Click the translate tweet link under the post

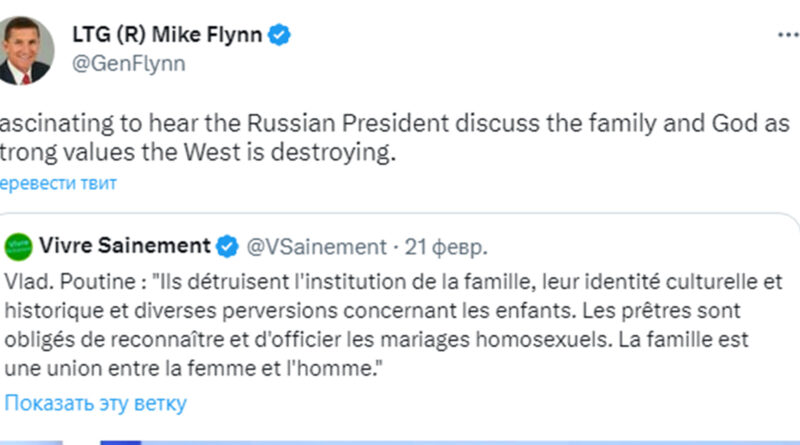pos(57,183)
